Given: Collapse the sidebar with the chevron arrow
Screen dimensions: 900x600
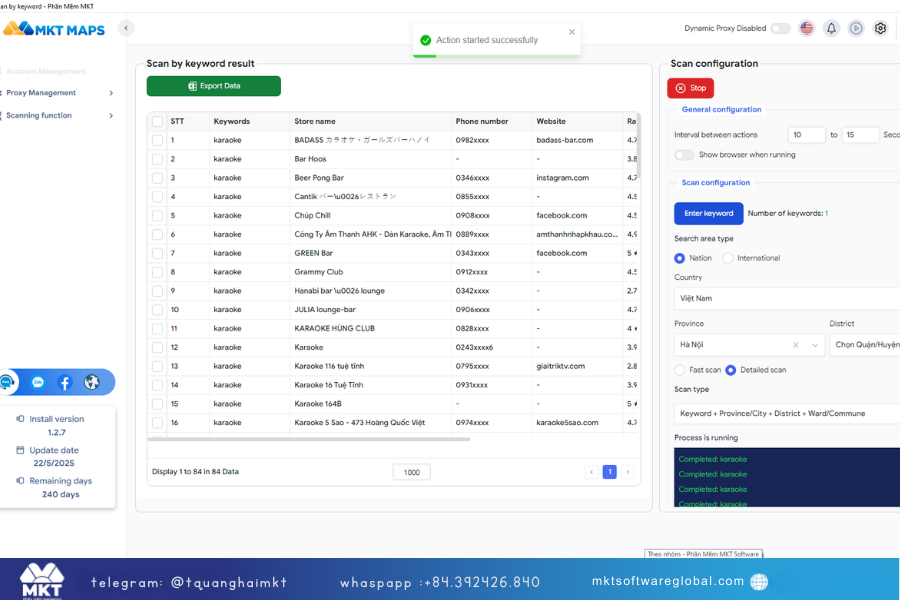Looking at the screenshot, I should [x=124, y=28].
